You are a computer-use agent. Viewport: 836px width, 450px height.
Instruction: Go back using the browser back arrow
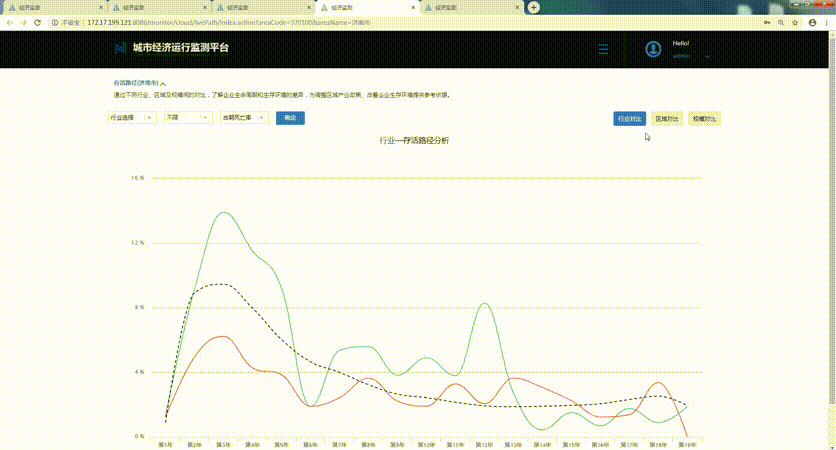[10, 23]
